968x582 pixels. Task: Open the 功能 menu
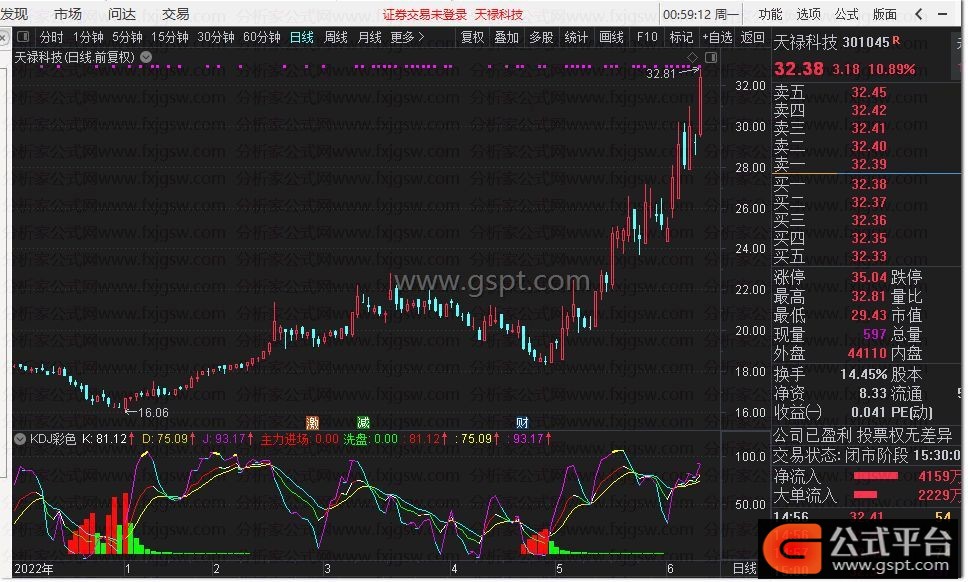[770, 14]
